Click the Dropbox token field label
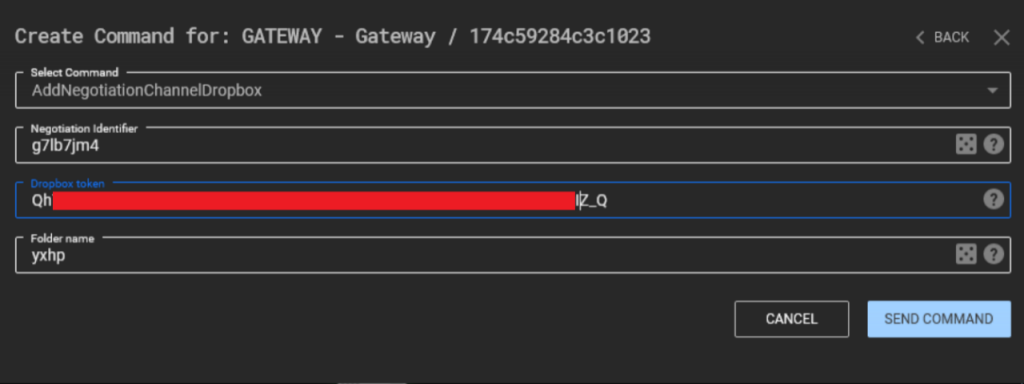Screen dimensions: 1024x384 (x=67, y=184)
